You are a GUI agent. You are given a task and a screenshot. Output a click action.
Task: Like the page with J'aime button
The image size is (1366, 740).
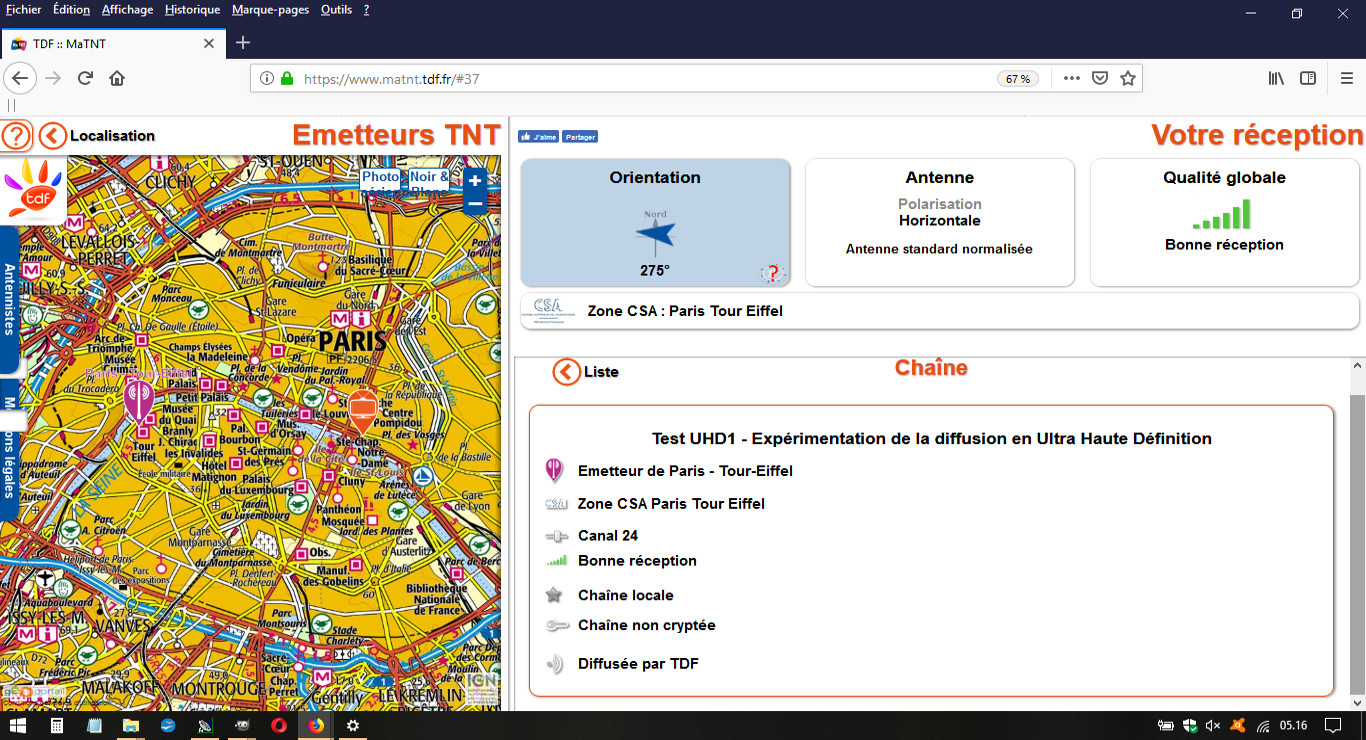[x=538, y=137]
